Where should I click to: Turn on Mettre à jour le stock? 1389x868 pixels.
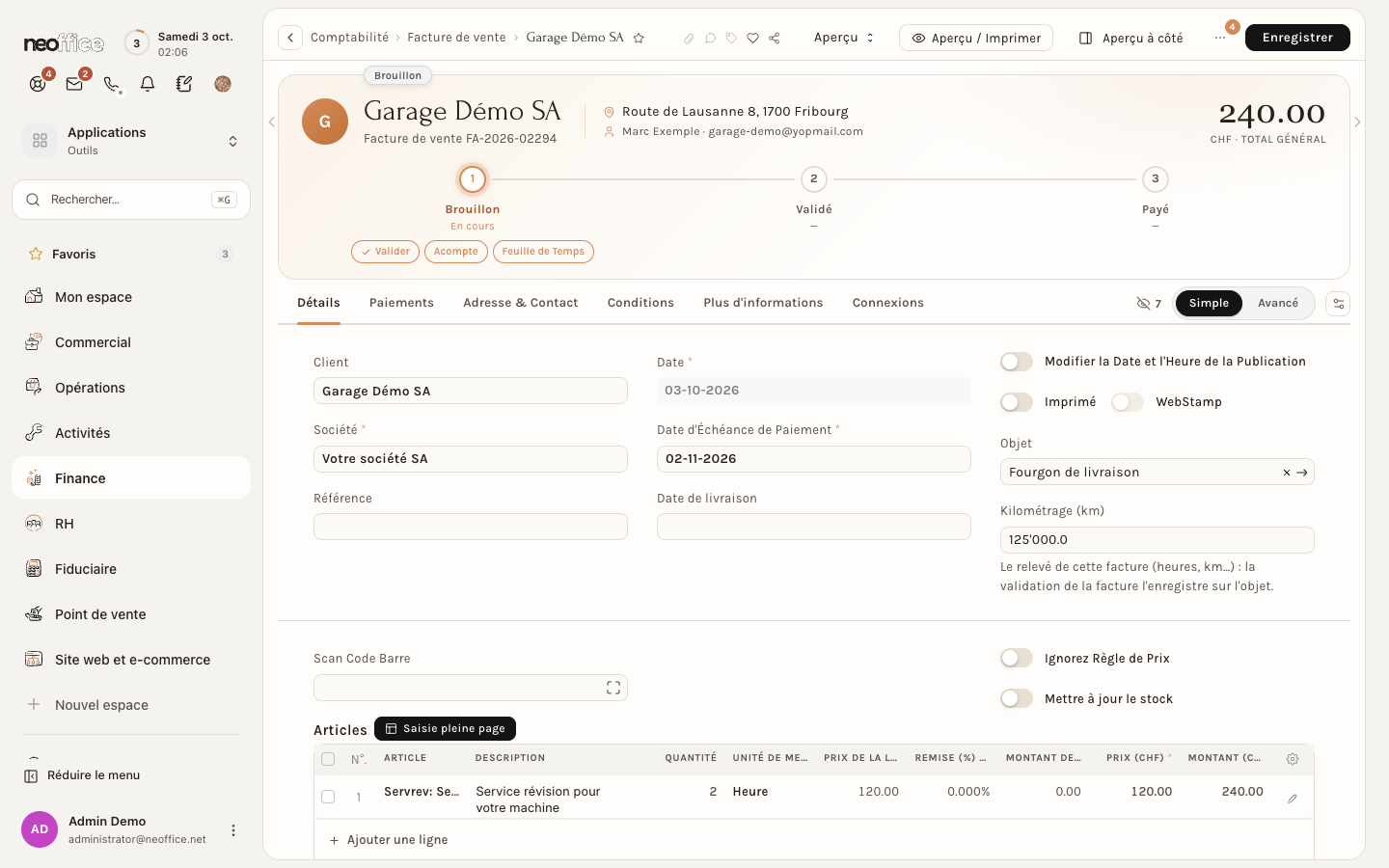pos(1017,699)
